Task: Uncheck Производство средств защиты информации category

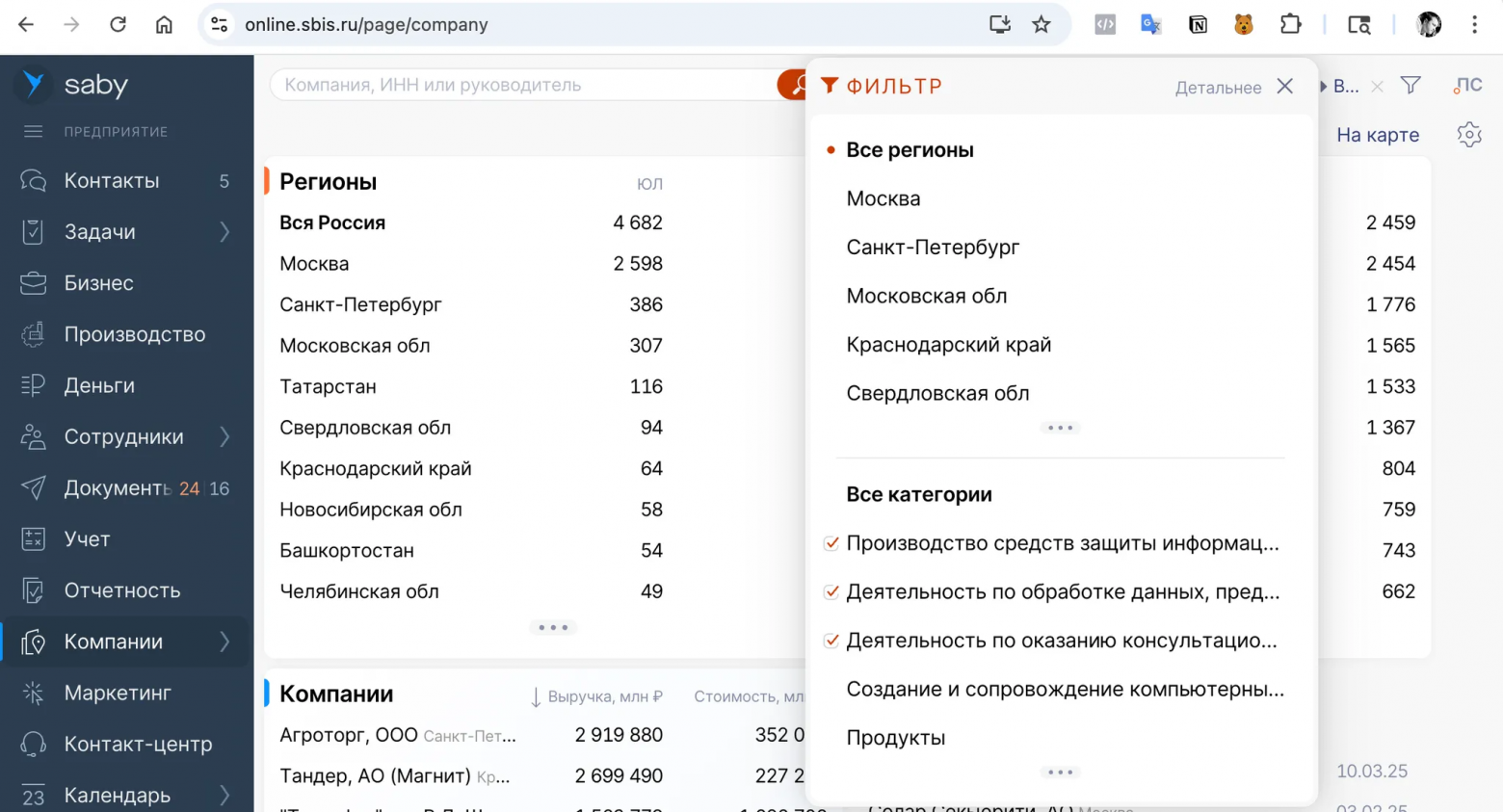Action: [x=831, y=543]
